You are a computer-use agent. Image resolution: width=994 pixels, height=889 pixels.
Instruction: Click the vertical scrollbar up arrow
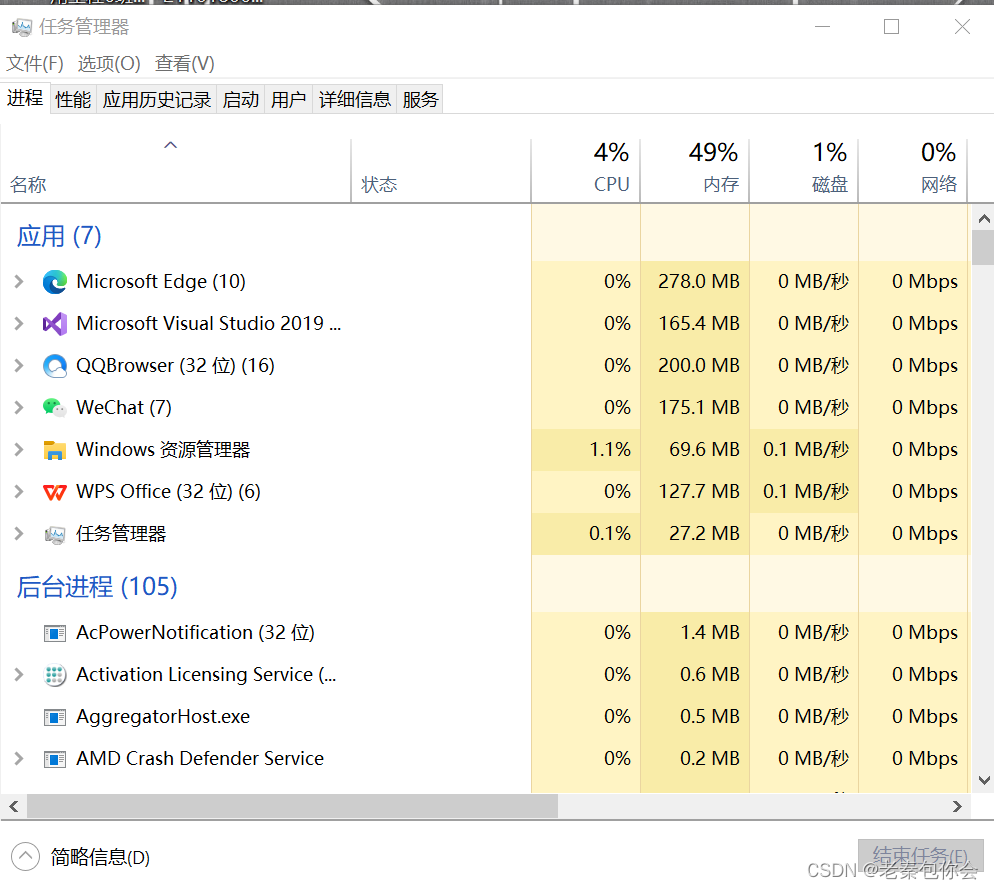983,219
